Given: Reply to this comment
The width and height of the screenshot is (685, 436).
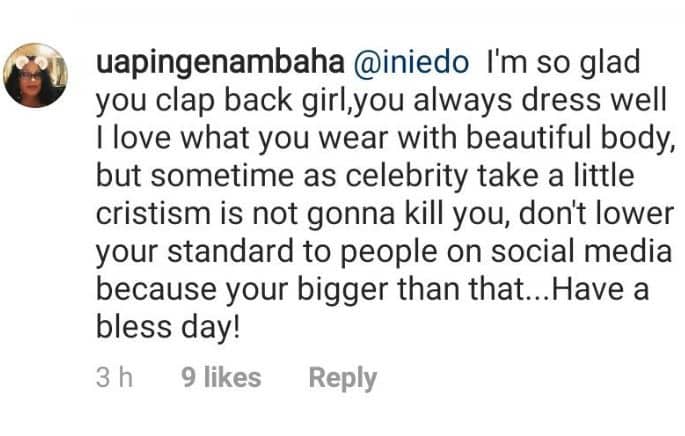Looking at the screenshot, I should [343, 378].
